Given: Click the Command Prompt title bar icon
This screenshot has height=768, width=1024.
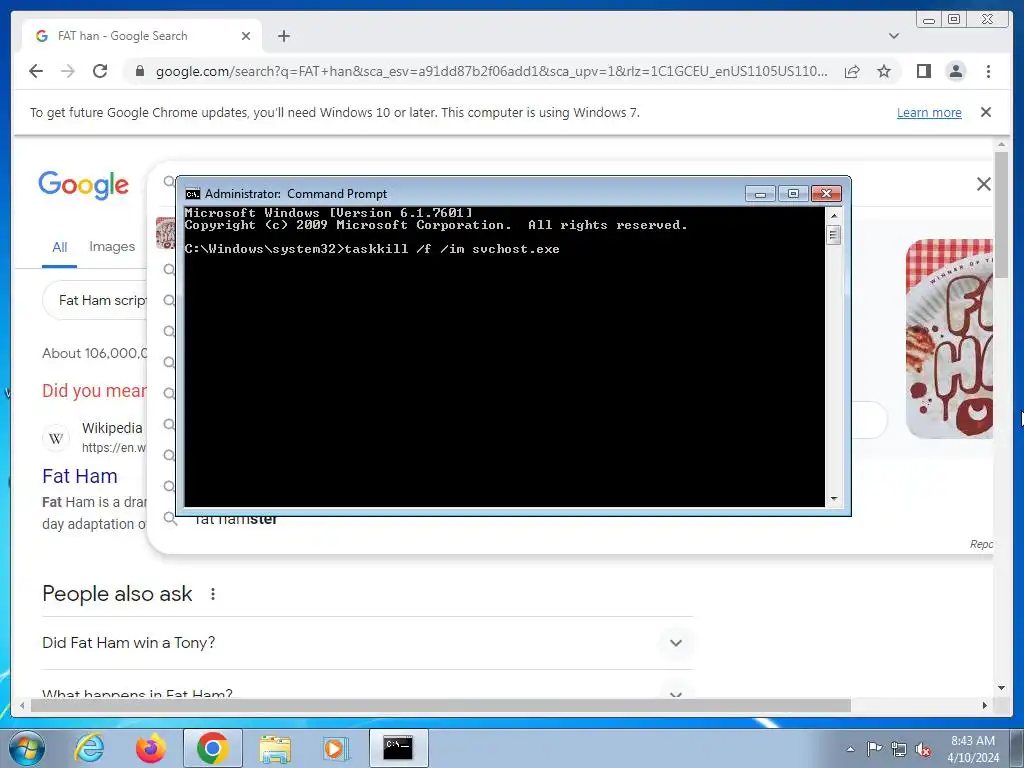Looking at the screenshot, I should click(193, 194).
